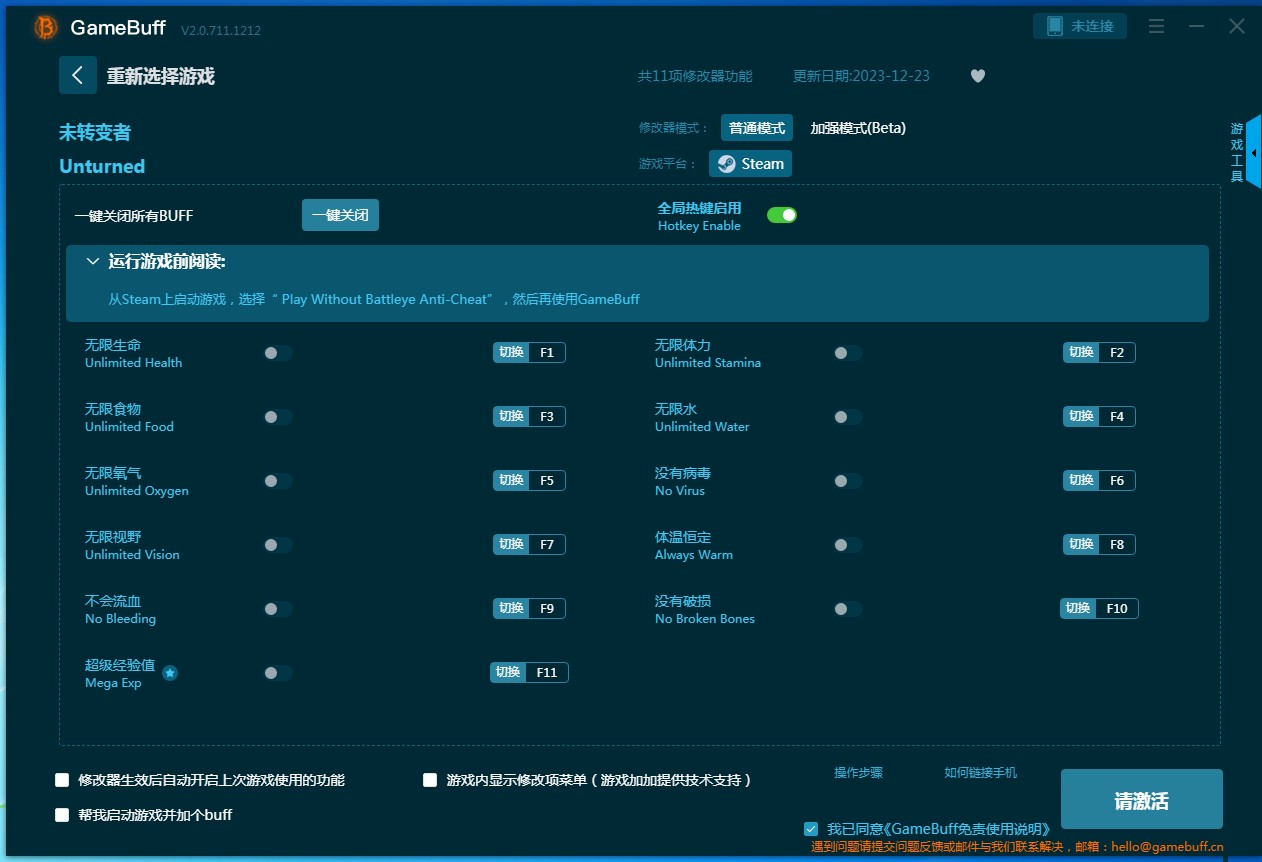Uncheck the GameBuff disclaimer agreement box
This screenshot has width=1262, height=862.
pyautogui.click(x=811, y=829)
